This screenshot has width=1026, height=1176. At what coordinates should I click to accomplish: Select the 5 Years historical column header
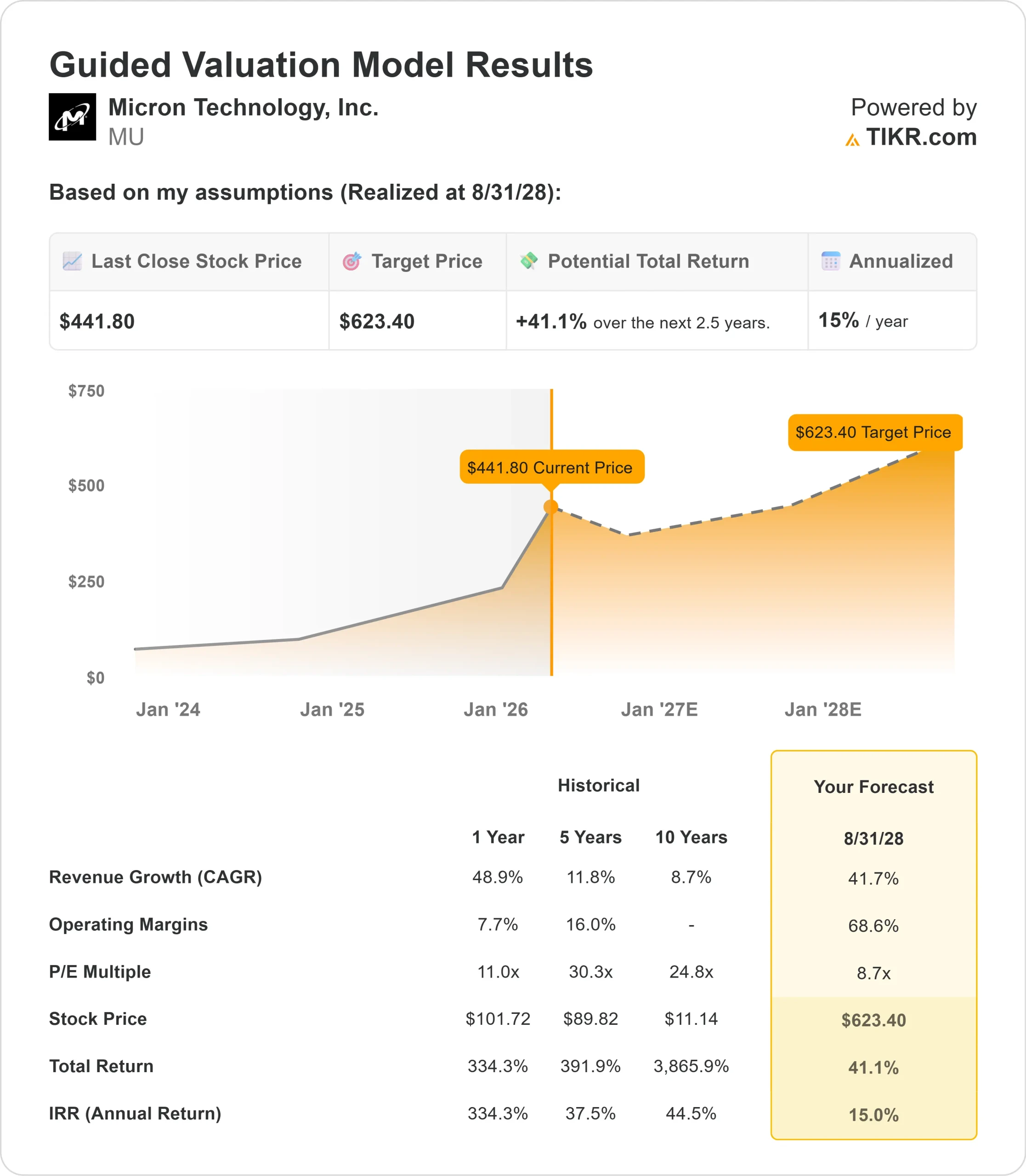(x=590, y=837)
